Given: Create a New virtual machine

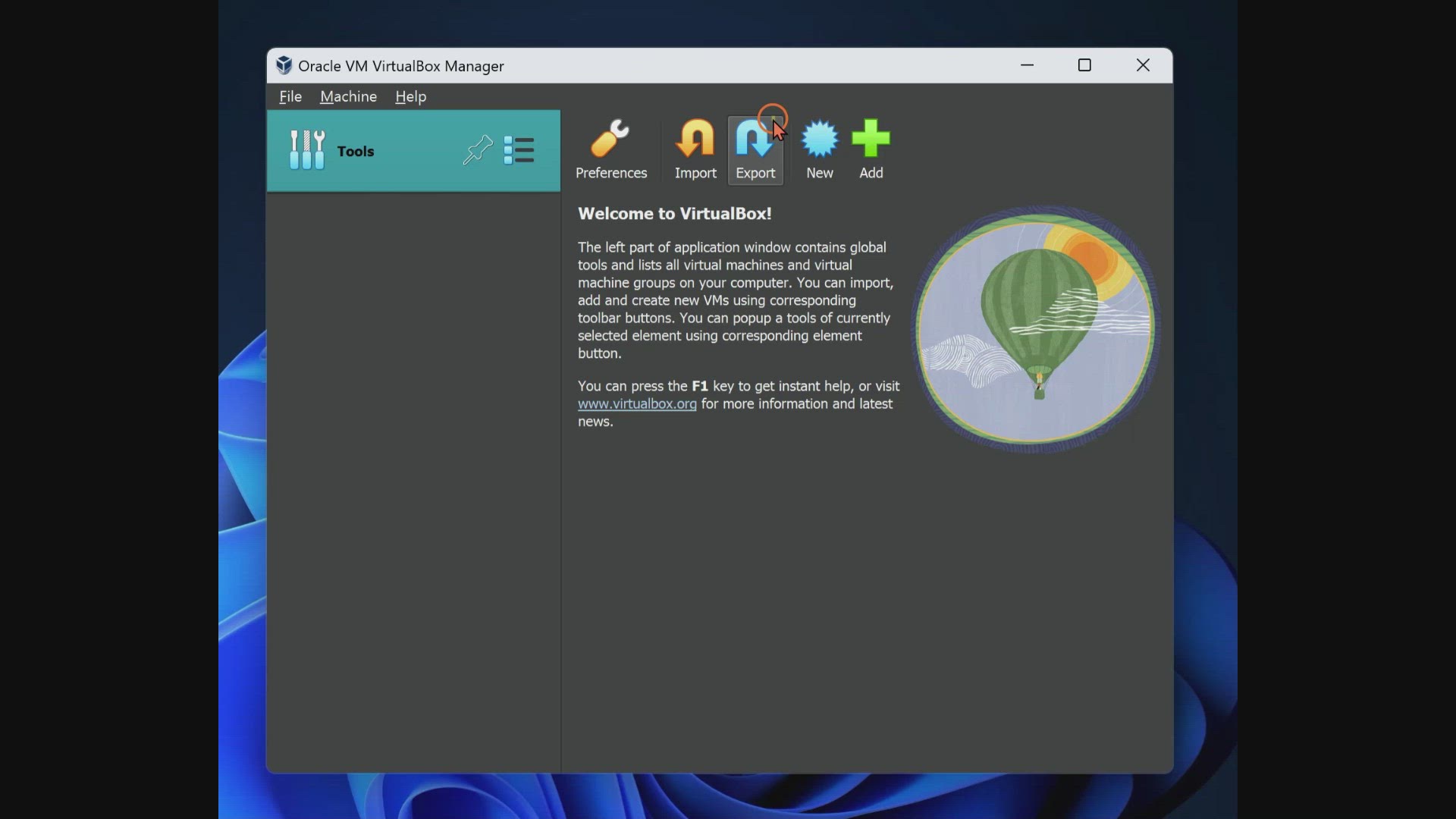Looking at the screenshot, I should click(820, 150).
